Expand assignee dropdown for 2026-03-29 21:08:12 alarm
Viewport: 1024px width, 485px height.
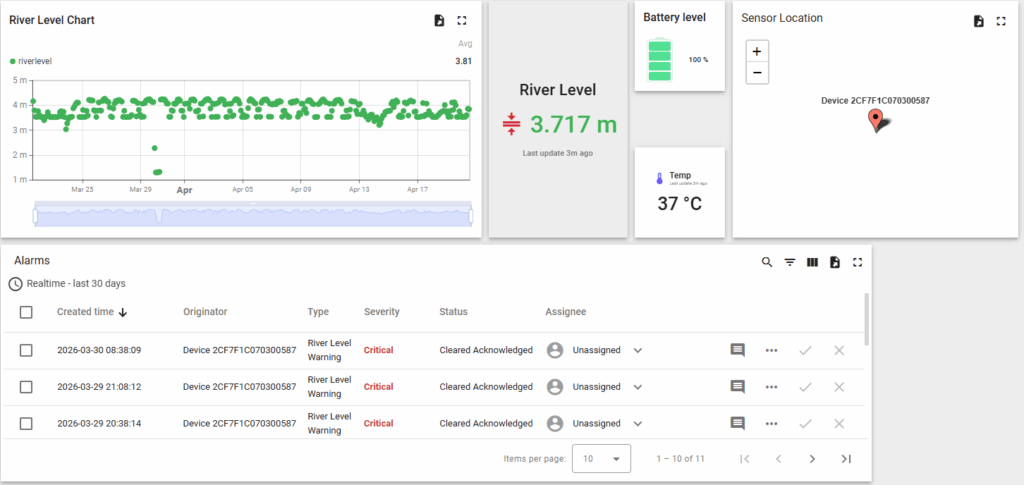coord(638,387)
